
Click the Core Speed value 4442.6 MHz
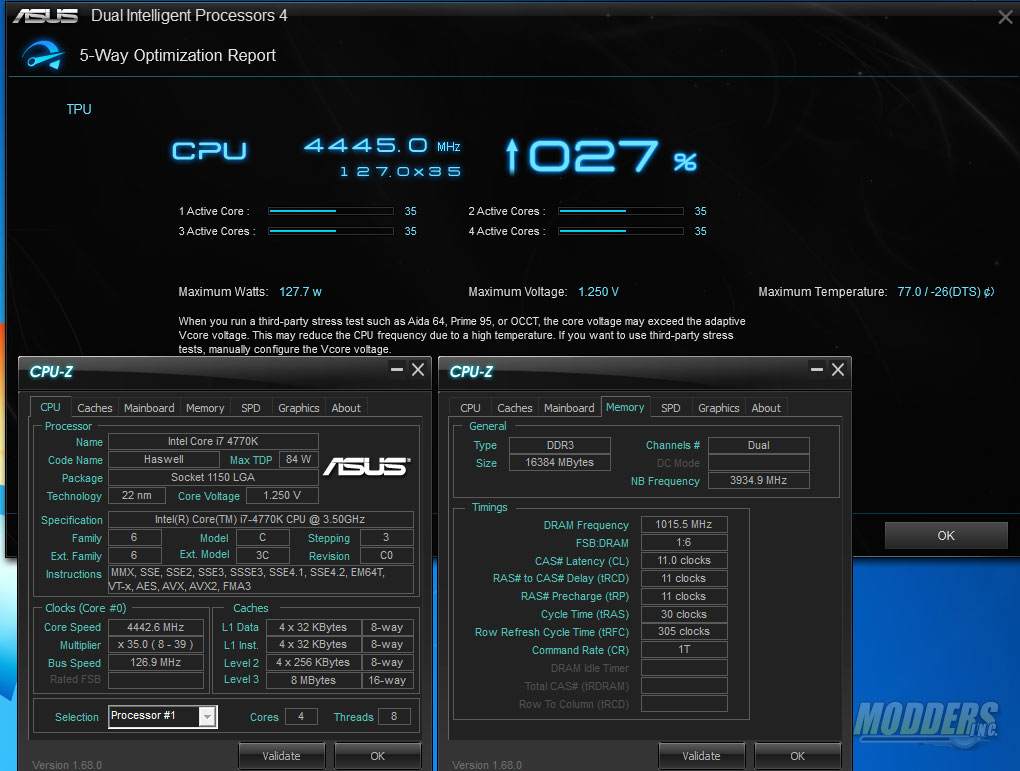155,627
